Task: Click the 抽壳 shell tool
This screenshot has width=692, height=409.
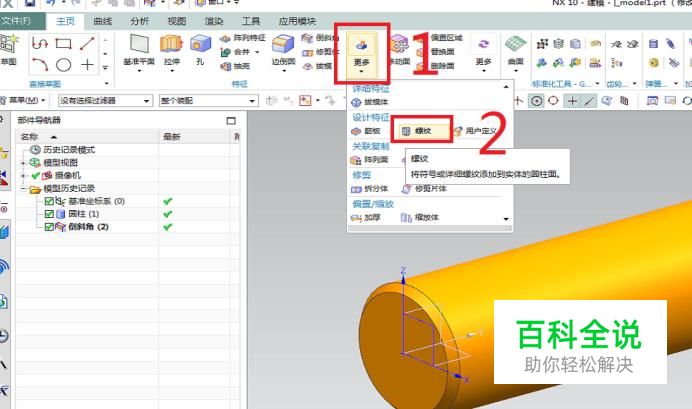Action: tap(235, 66)
